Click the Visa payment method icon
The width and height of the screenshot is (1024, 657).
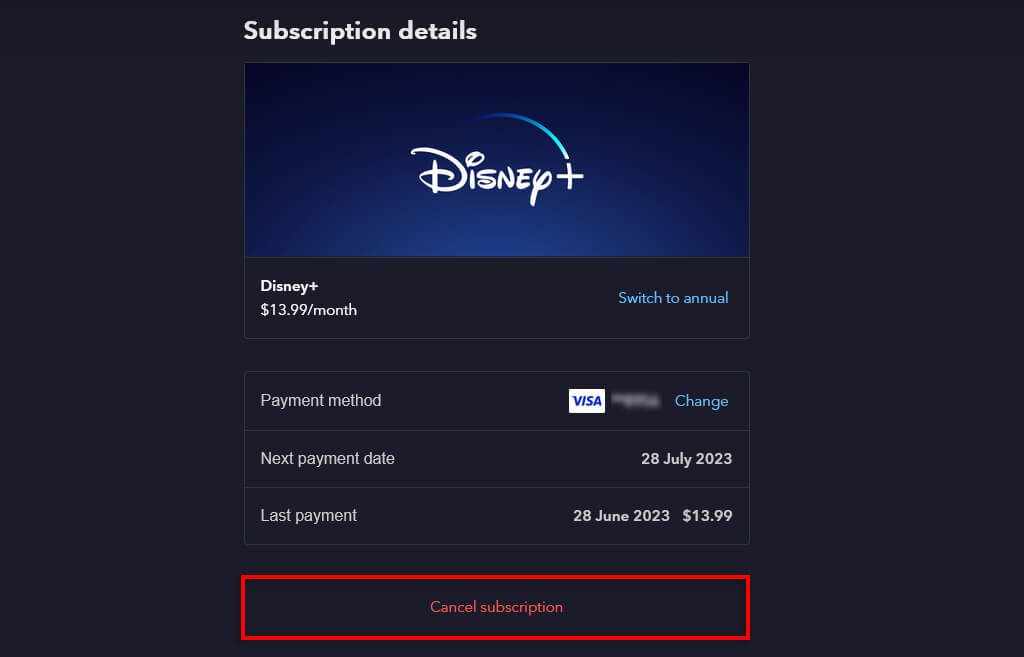click(587, 400)
